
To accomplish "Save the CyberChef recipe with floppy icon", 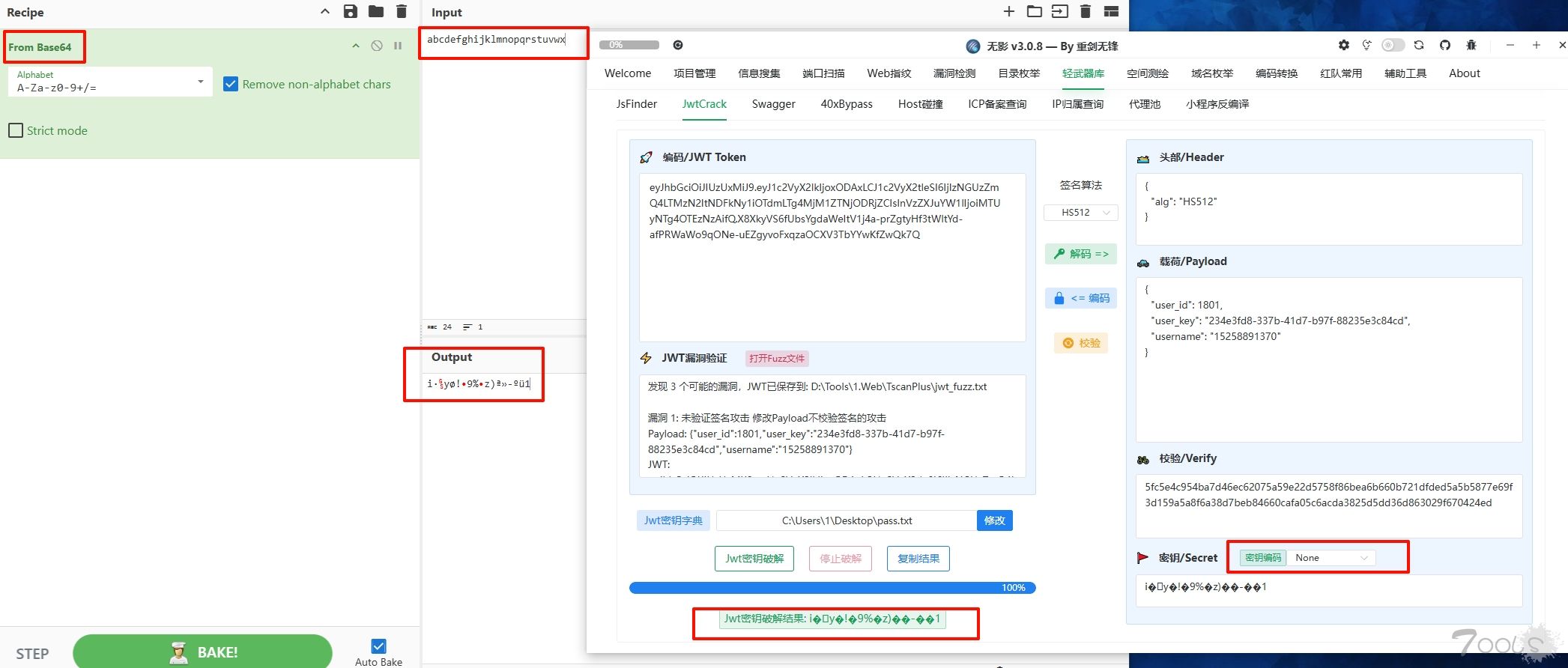I will 350,11.
